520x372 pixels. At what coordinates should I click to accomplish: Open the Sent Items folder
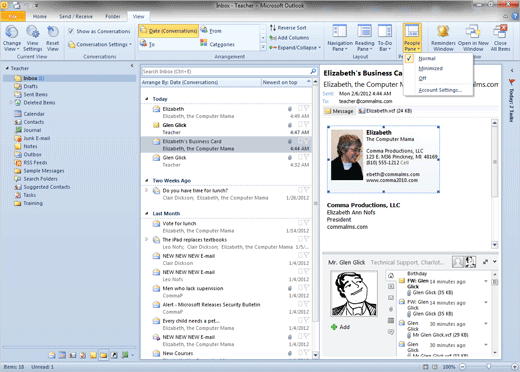point(31,94)
